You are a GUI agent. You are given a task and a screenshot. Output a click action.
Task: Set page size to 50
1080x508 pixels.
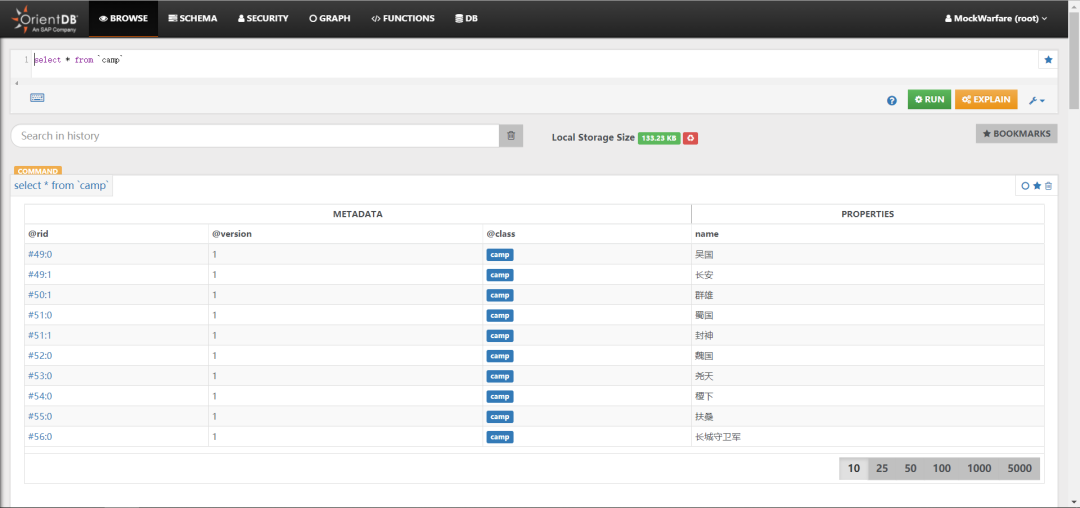pyautogui.click(x=911, y=468)
